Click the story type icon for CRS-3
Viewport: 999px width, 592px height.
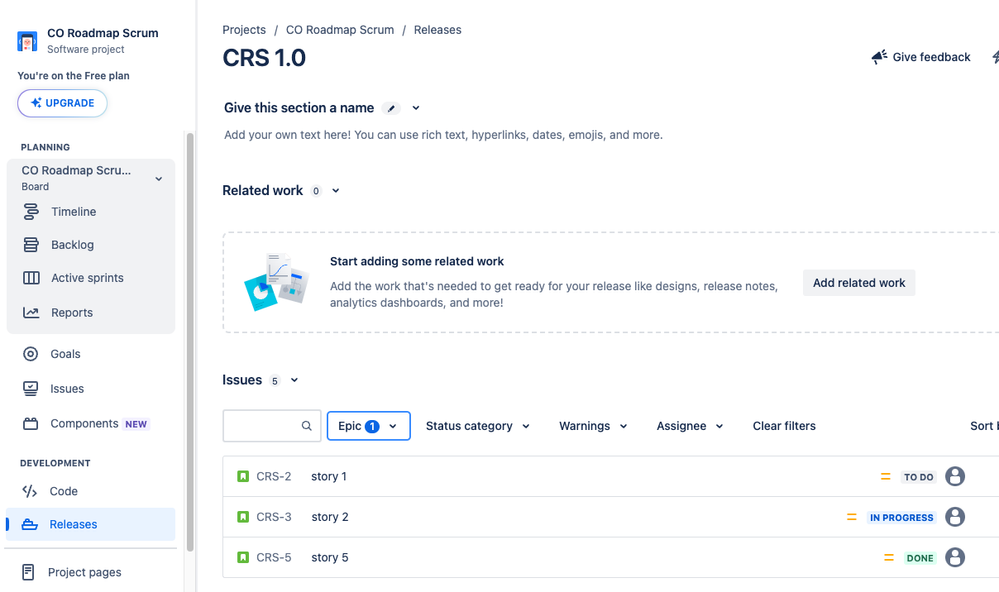point(243,517)
